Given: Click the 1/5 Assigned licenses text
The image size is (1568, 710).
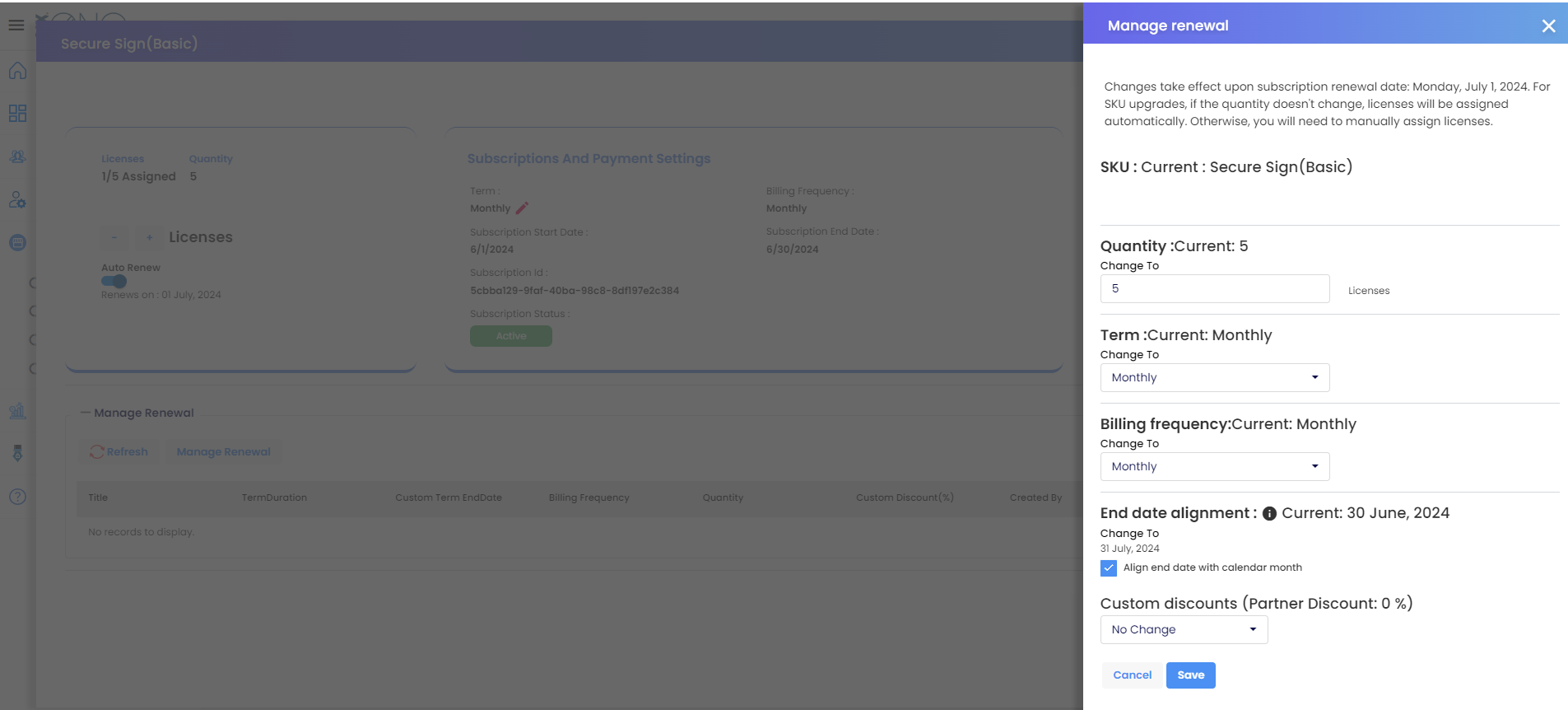Looking at the screenshot, I should pyautogui.click(x=138, y=176).
